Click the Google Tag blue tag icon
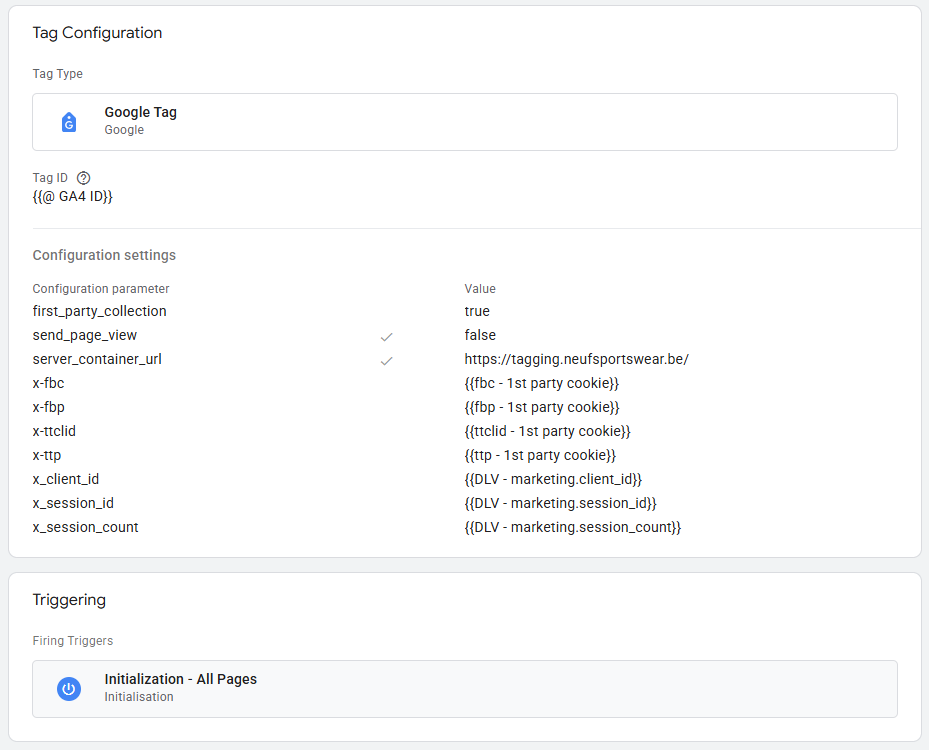The image size is (929, 750). tap(69, 122)
